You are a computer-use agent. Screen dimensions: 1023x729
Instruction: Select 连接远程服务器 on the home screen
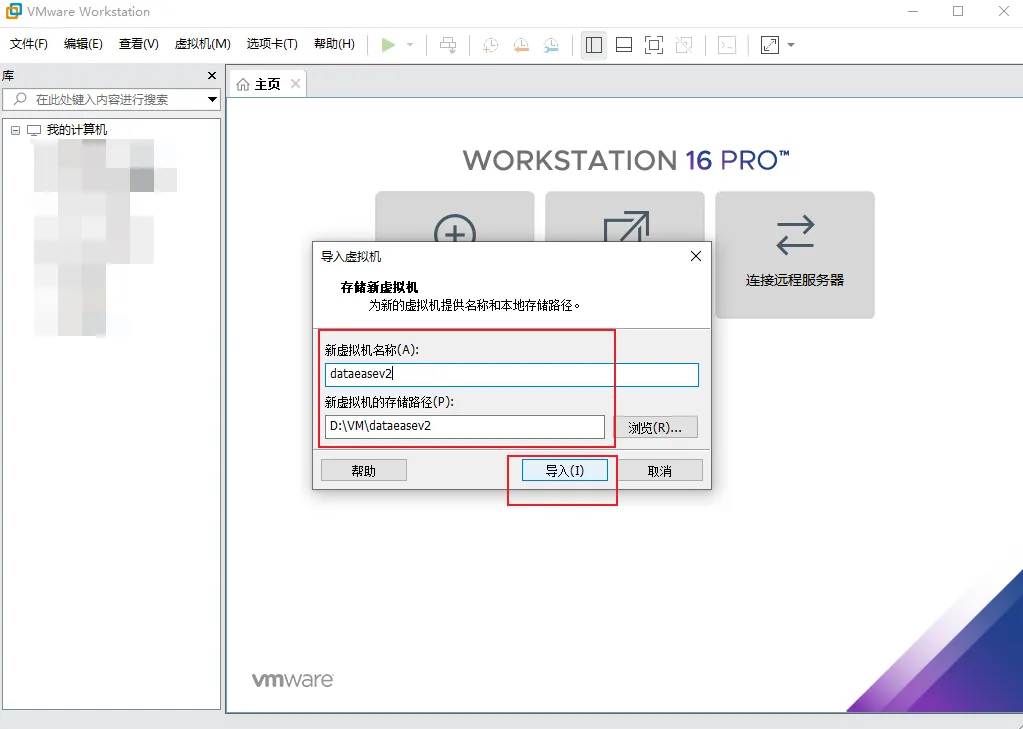coord(794,255)
